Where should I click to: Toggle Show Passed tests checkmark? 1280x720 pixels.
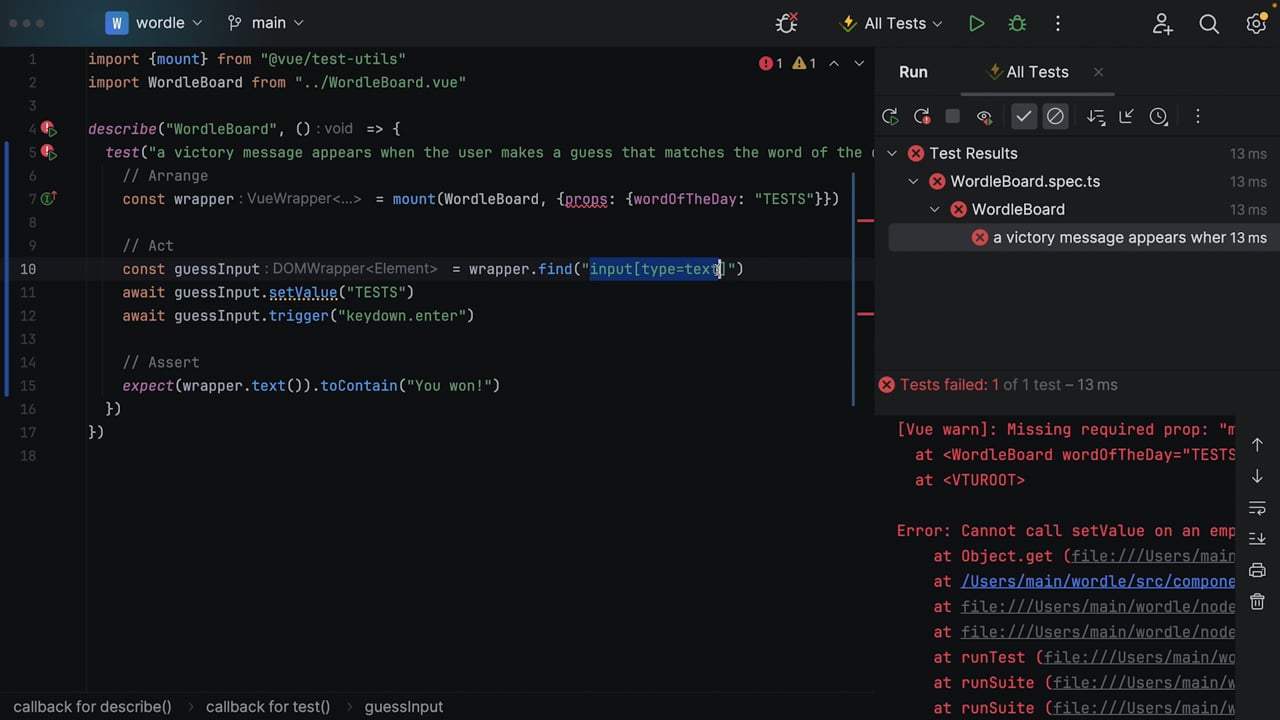point(1024,117)
